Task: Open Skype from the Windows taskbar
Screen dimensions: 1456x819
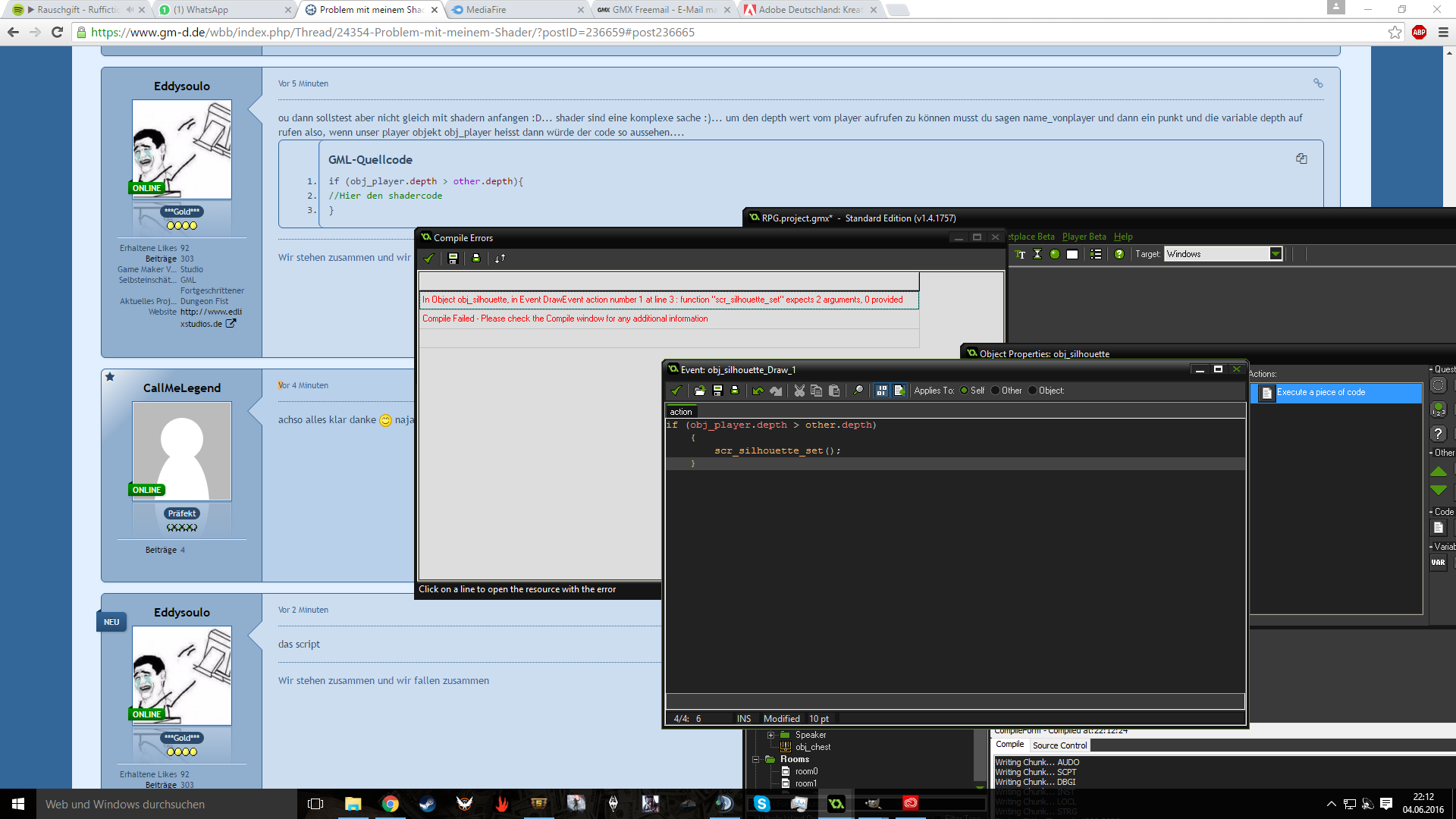Action: click(x=761, y=804)
